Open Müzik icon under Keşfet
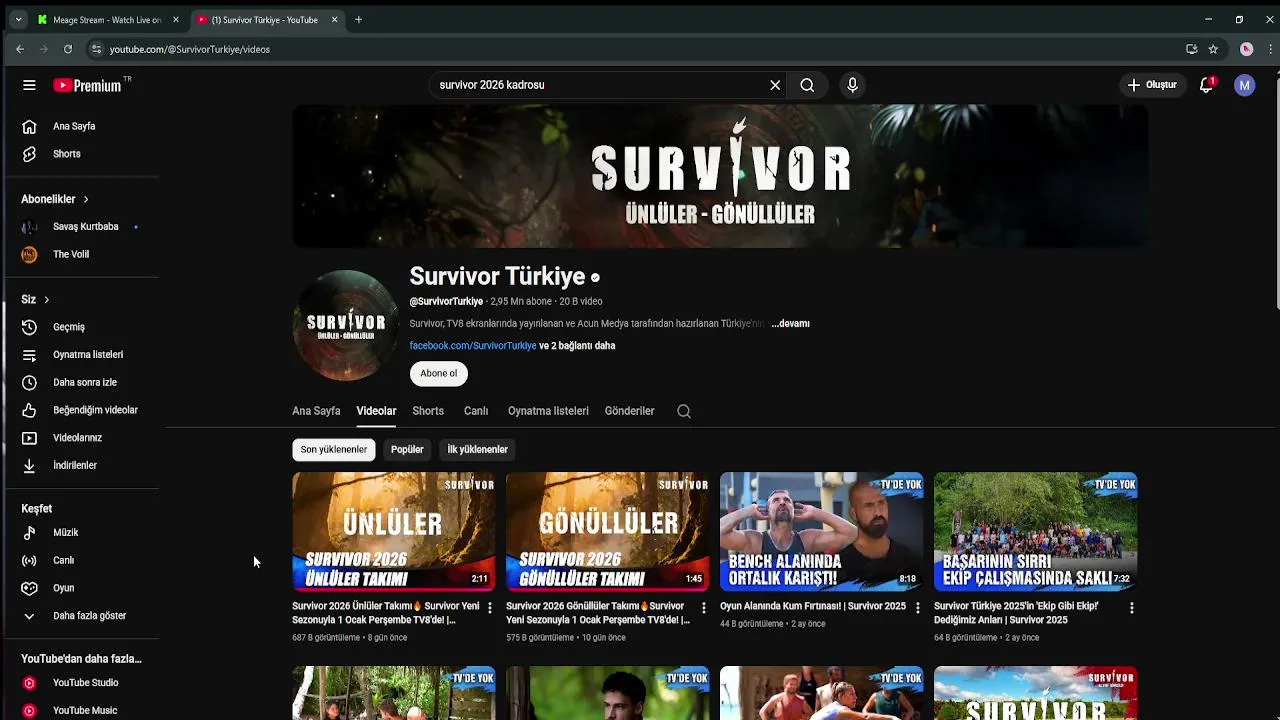 [29, 533]
